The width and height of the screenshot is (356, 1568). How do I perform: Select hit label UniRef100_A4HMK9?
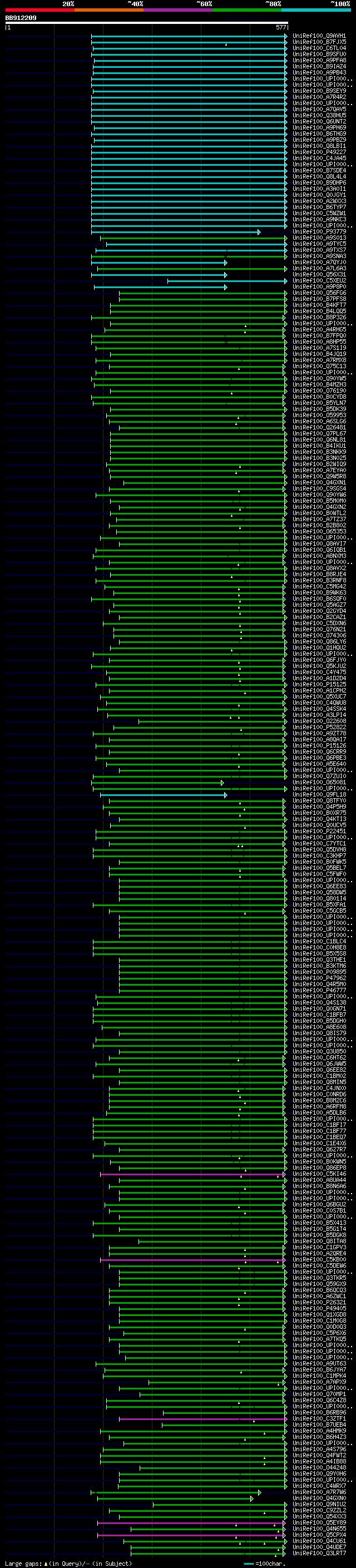[x=319, y=1431]
